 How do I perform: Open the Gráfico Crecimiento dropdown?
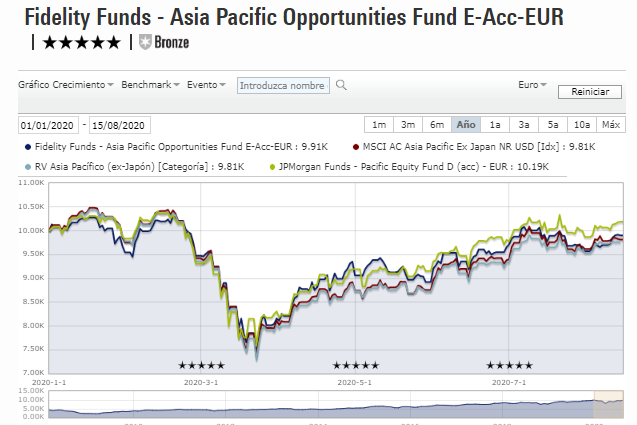[x=66, y=85]
